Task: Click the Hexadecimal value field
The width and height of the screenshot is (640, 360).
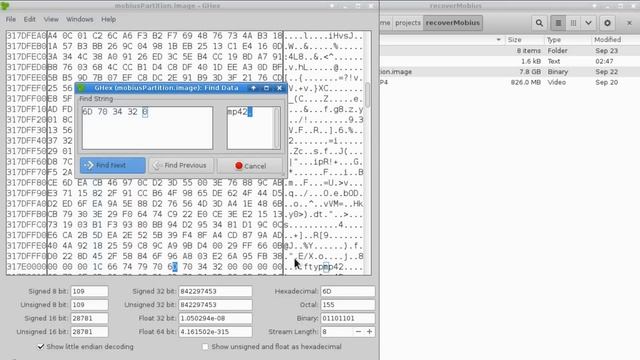Action: click(x=348, y=291)
